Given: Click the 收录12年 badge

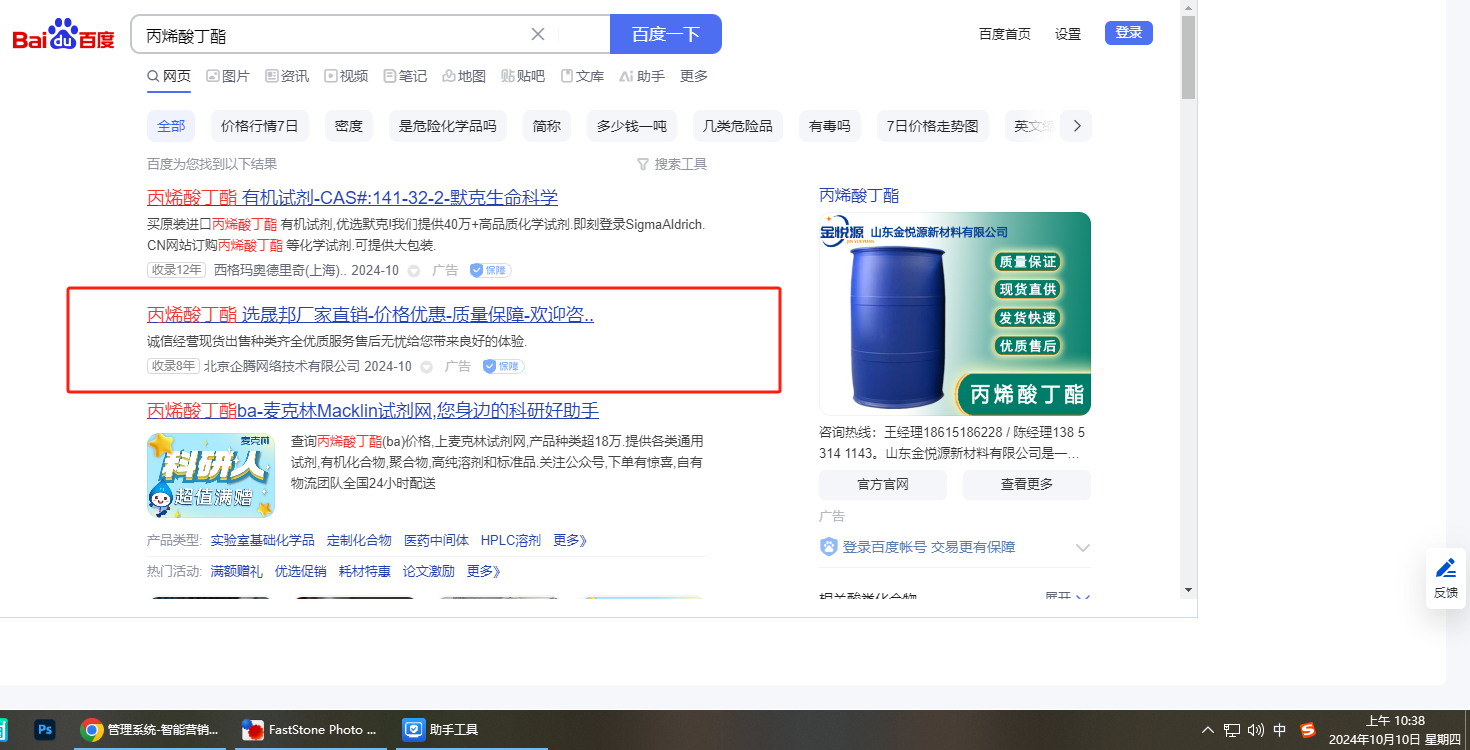Looking at the screenshot, I should point(177,270).
